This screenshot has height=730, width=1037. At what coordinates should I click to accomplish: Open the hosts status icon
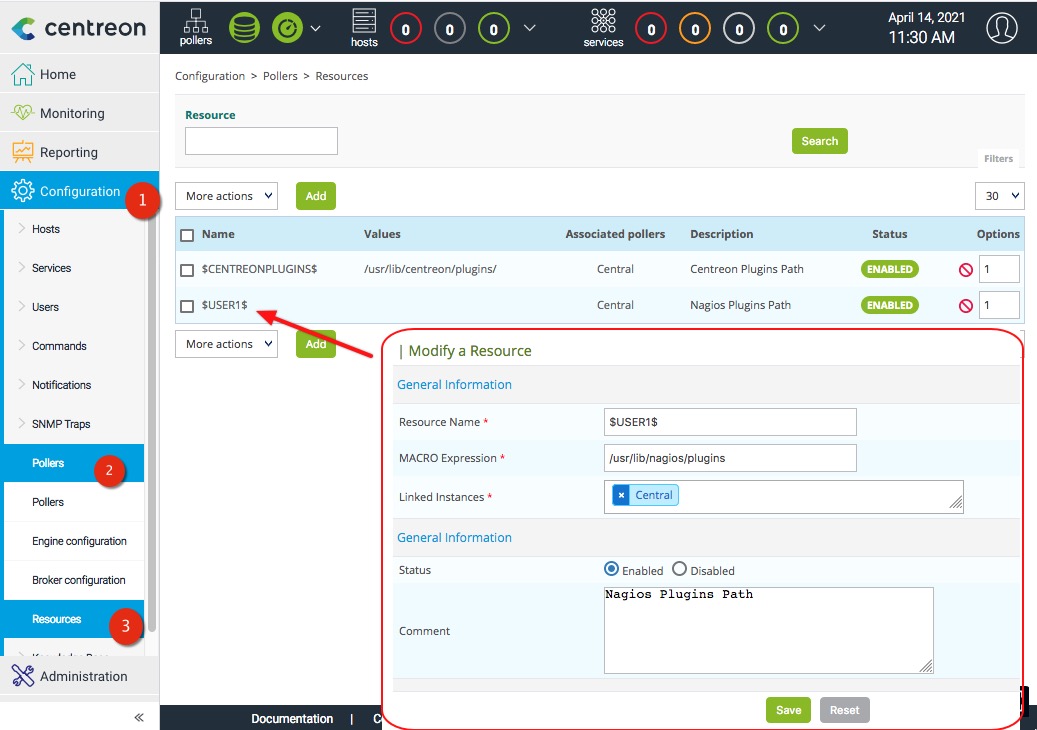coord(364,27)
